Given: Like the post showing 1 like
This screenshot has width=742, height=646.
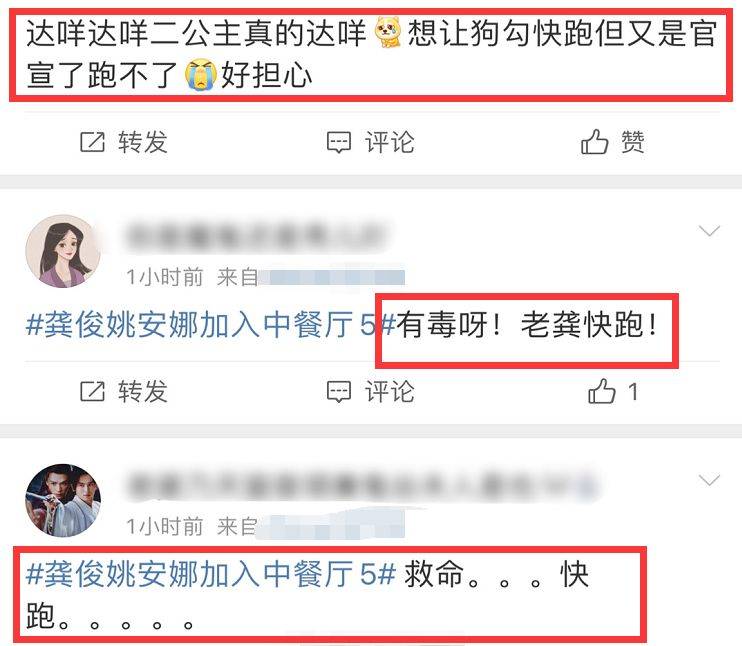Looking at the screenshot, I should (x=601, y=391).
